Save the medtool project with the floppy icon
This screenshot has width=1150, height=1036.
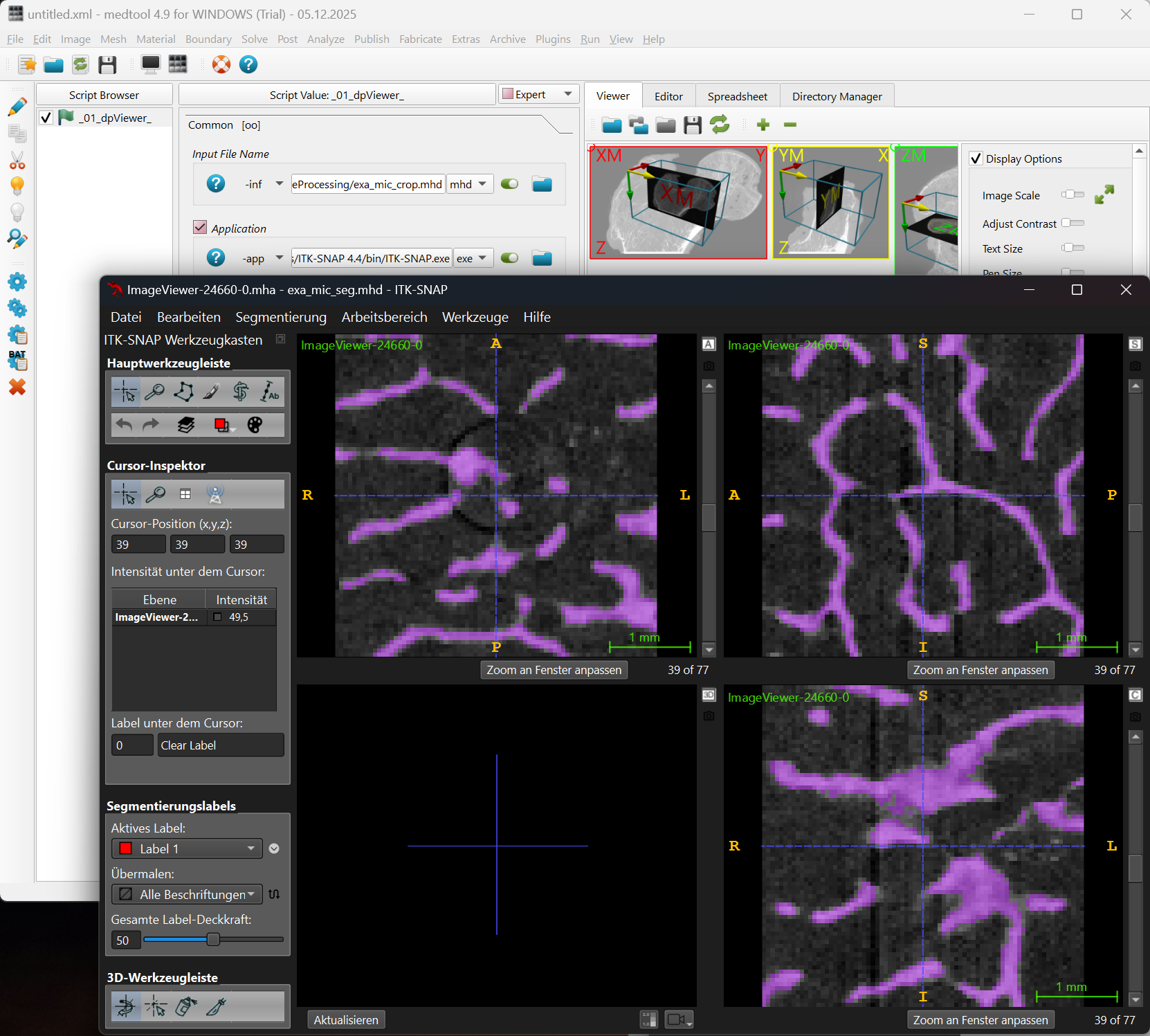pos(107,64)
